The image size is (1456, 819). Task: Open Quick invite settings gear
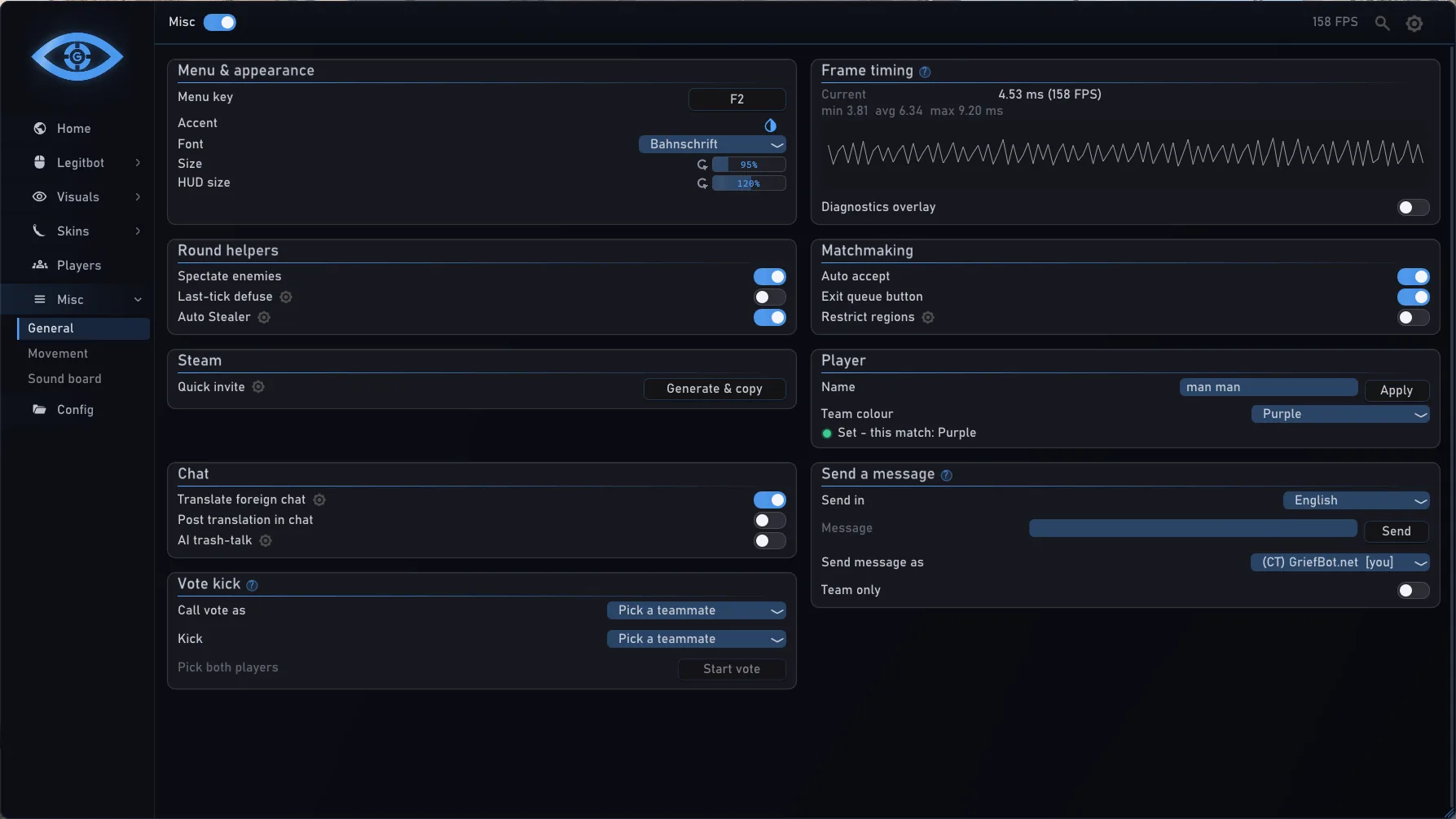coord(258,387)
